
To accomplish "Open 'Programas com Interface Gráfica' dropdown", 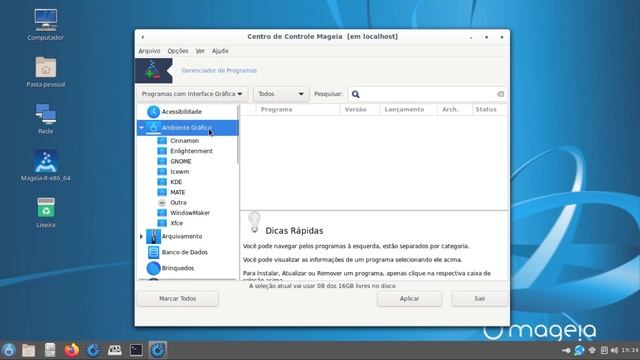I will click(x=192, y=94).
